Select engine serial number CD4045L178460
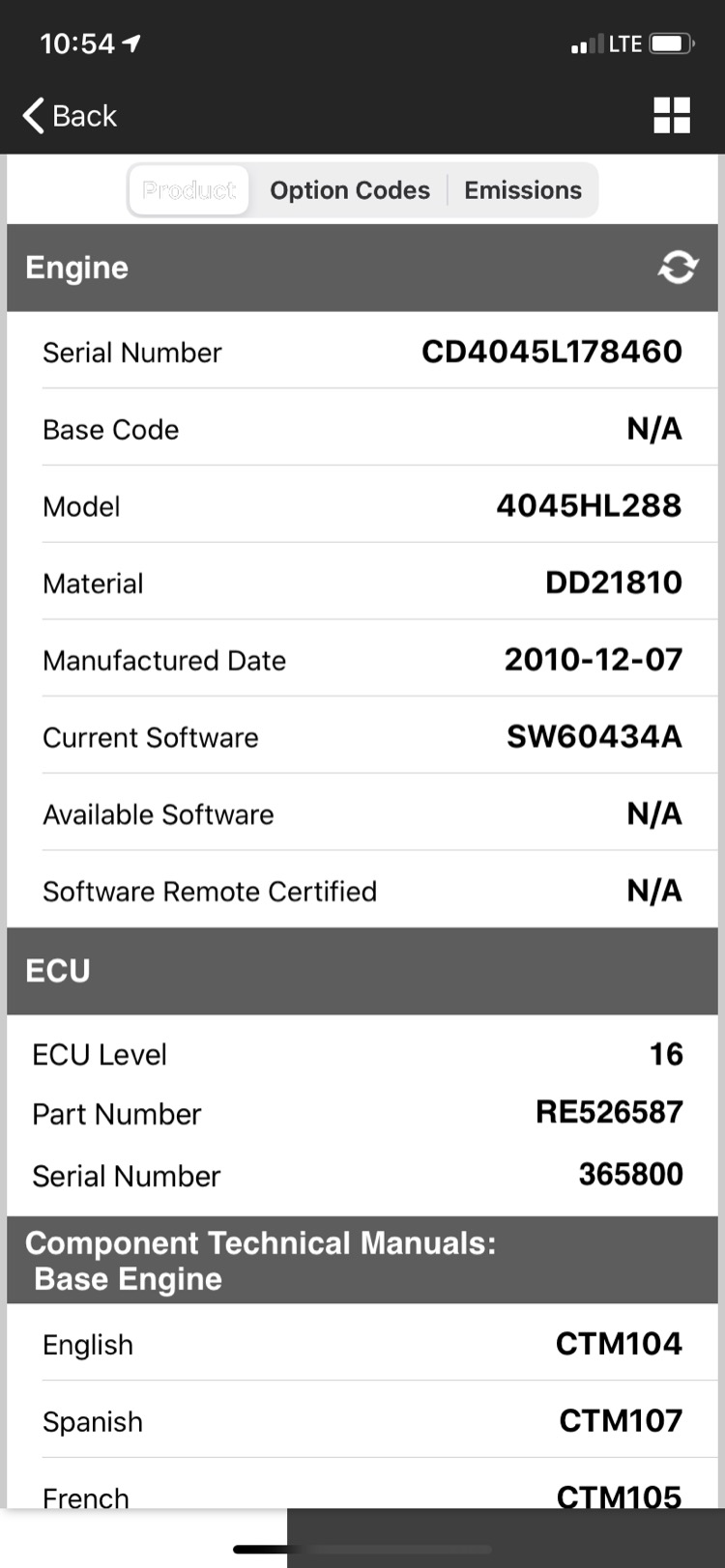 click(x=552, y=352)
